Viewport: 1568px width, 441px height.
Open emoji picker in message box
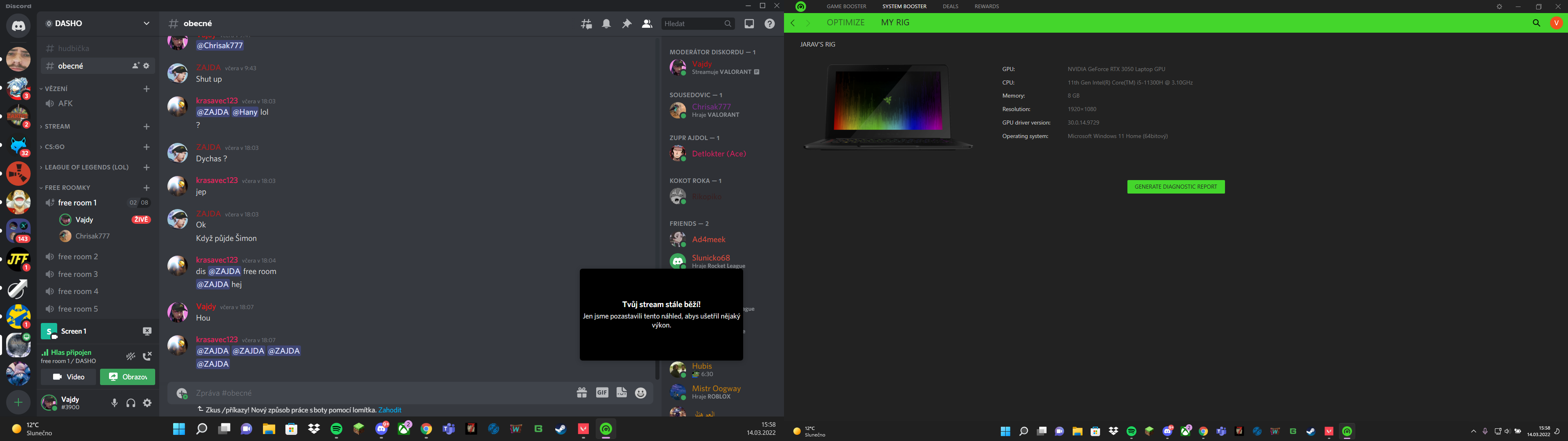(x=641, y=393)
